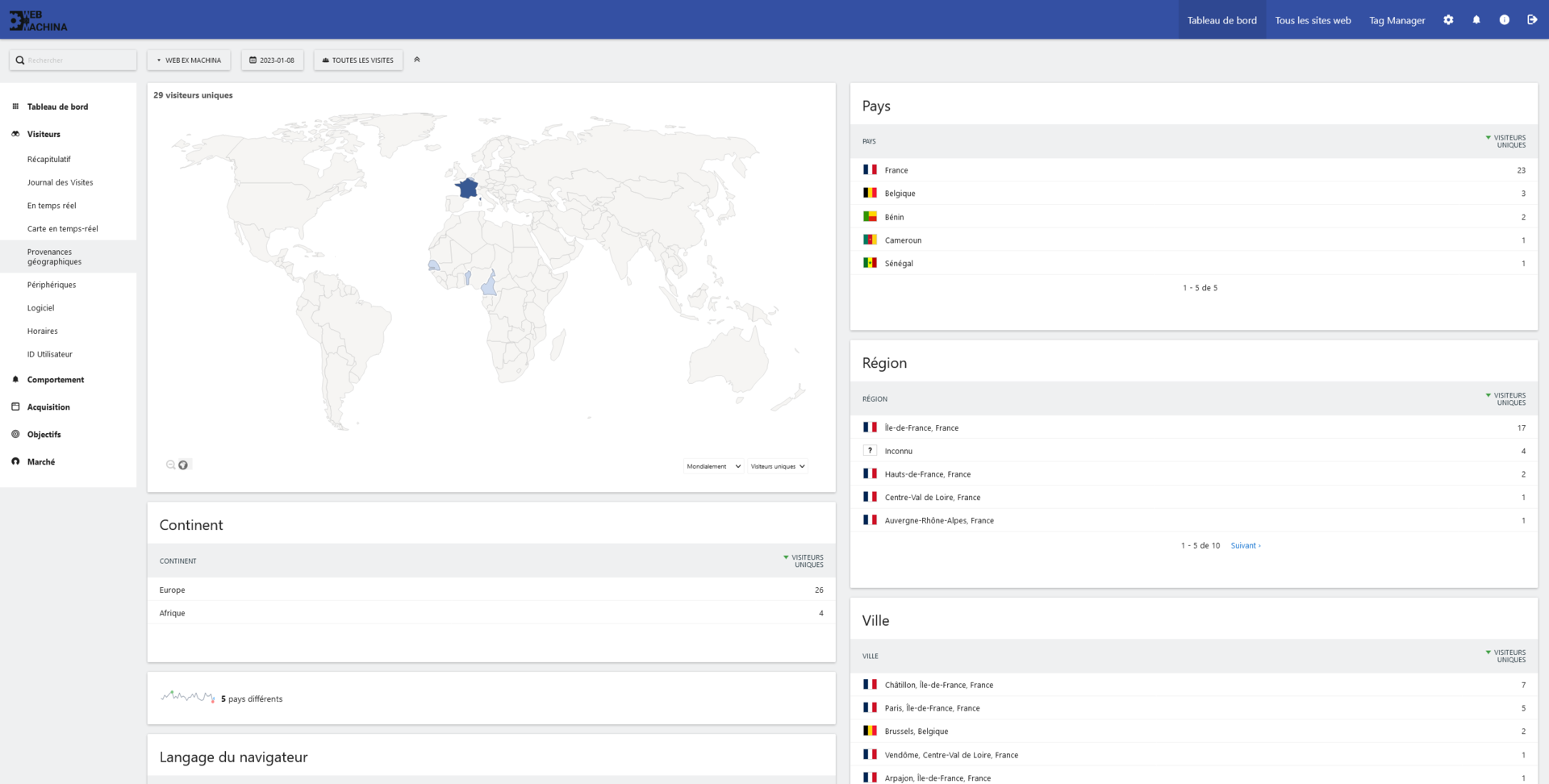Click the info circle icon

[1504, 20]
